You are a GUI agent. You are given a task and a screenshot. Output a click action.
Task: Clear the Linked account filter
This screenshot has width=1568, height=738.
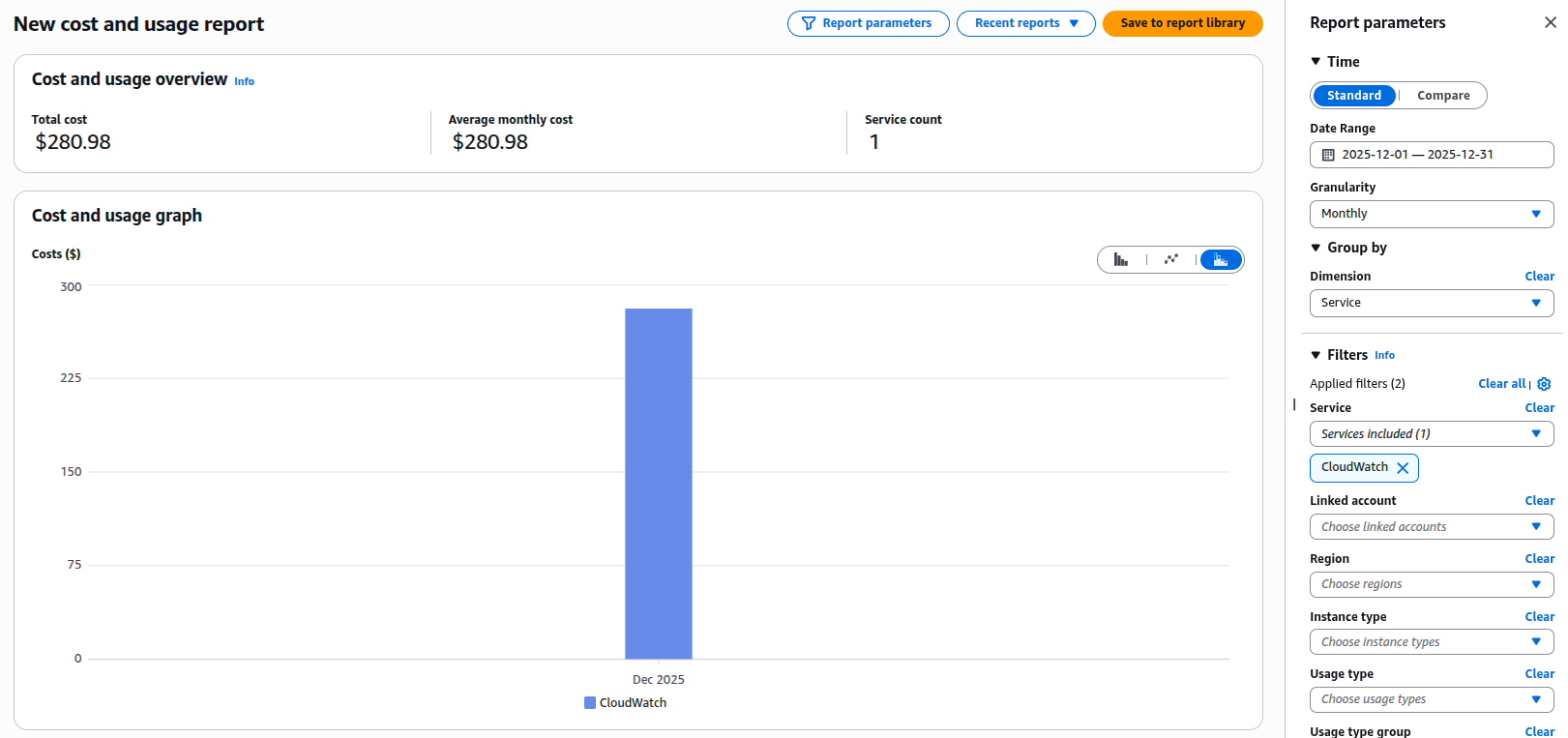[x=1539, y=501]
